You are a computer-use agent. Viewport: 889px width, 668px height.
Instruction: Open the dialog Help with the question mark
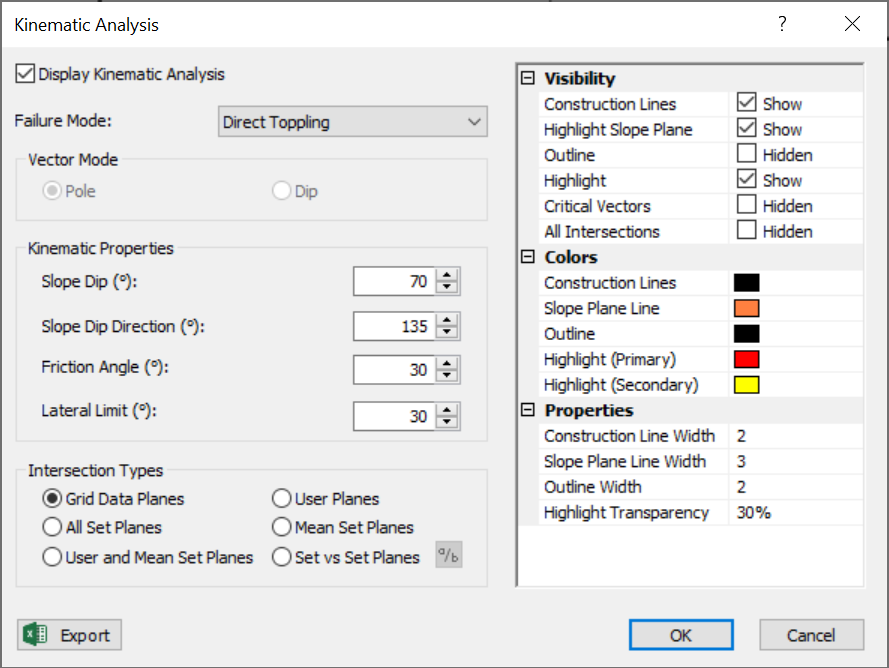781,23
